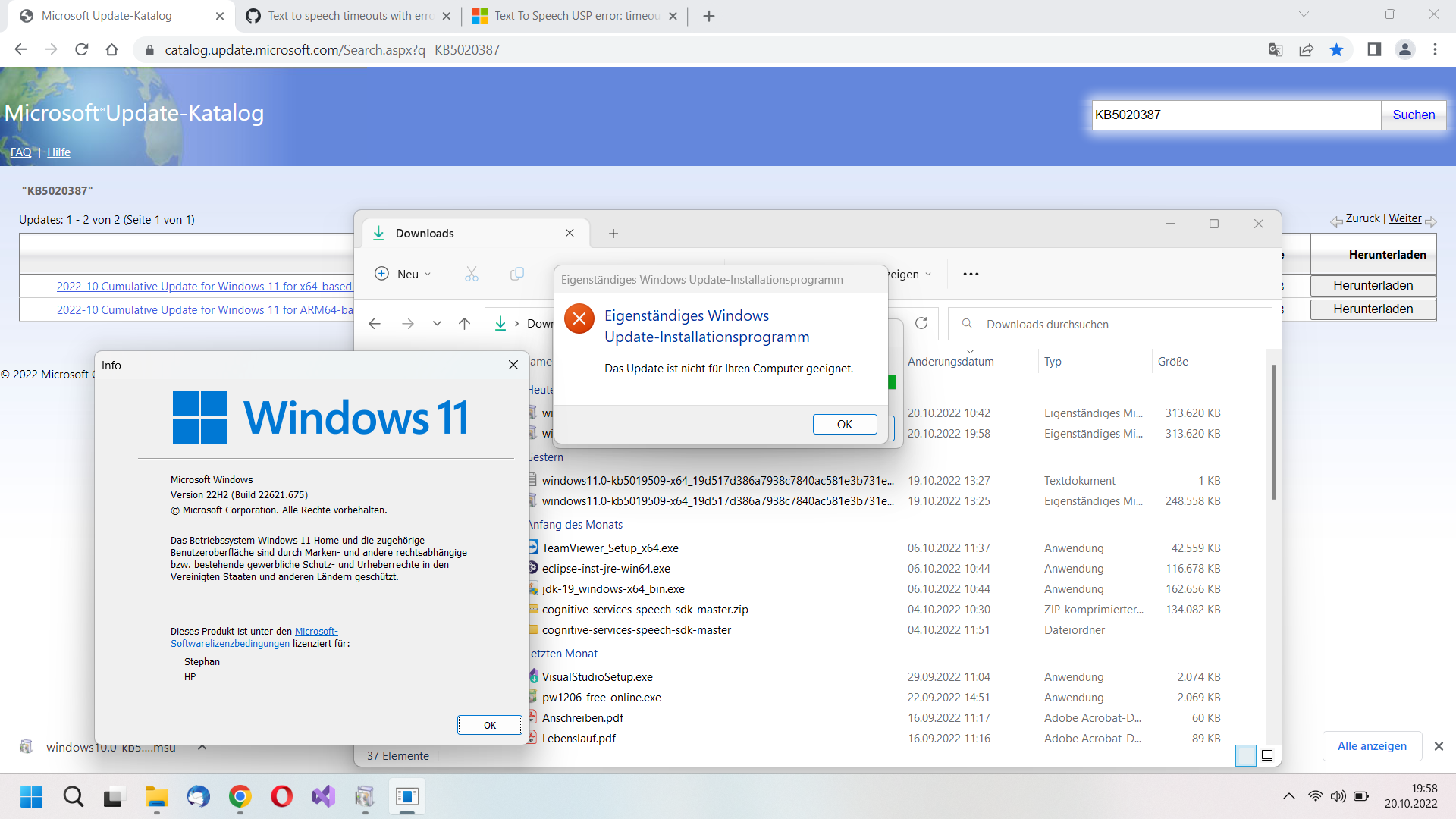
Task: Open the 'Weiter' pagination link
Action: click(1404, 218)
